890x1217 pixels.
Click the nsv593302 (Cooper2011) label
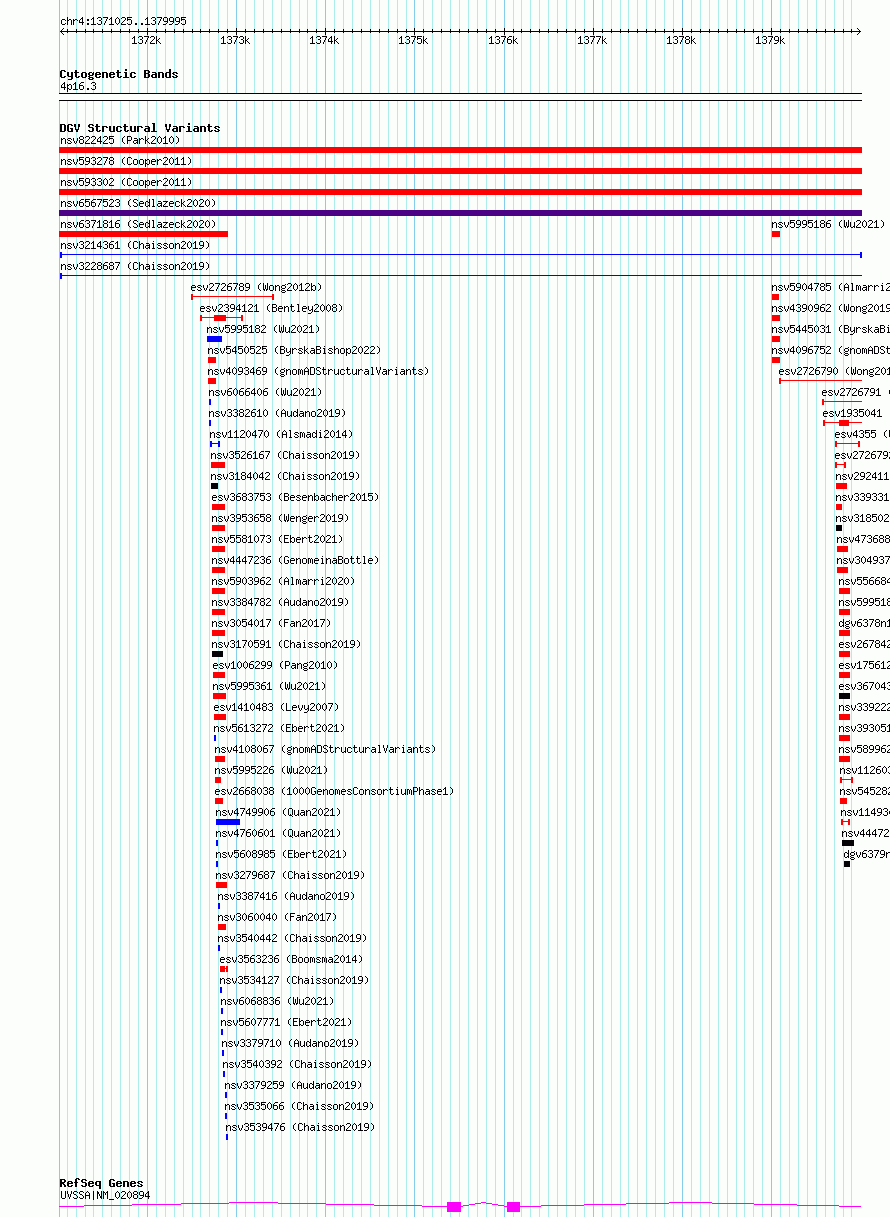(126, 182)
